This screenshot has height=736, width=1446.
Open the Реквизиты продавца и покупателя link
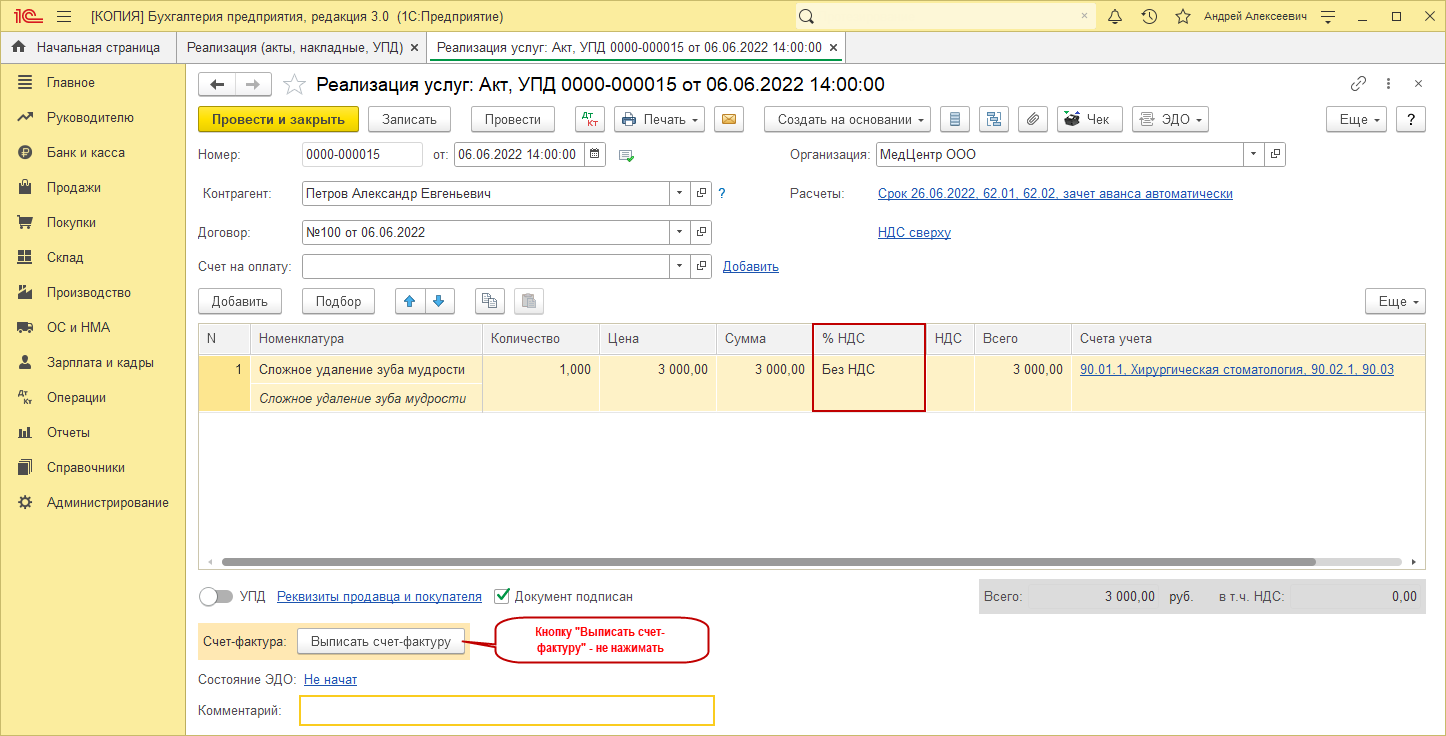tap(379, 596)
